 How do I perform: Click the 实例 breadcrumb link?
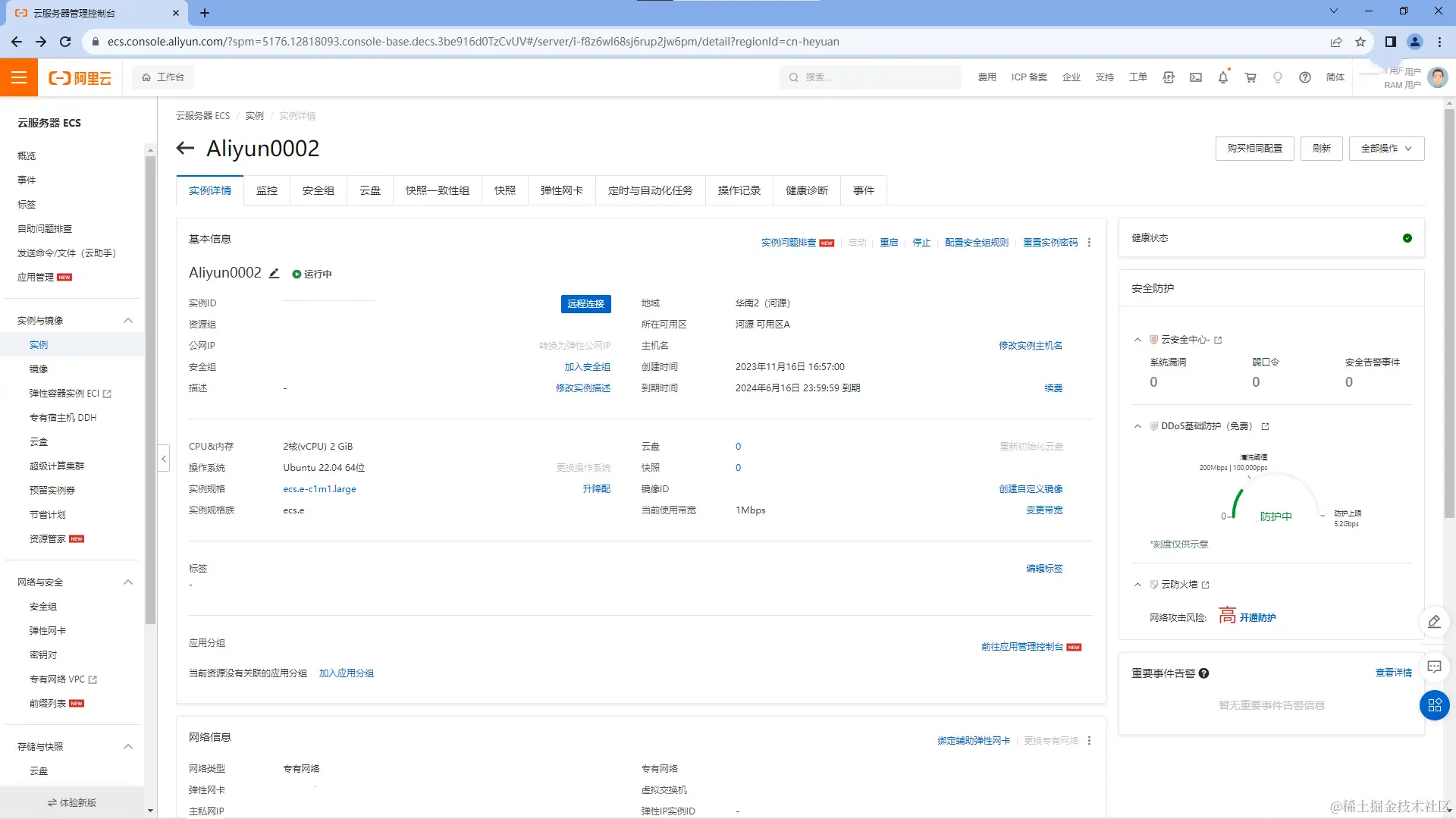[254, 116]
